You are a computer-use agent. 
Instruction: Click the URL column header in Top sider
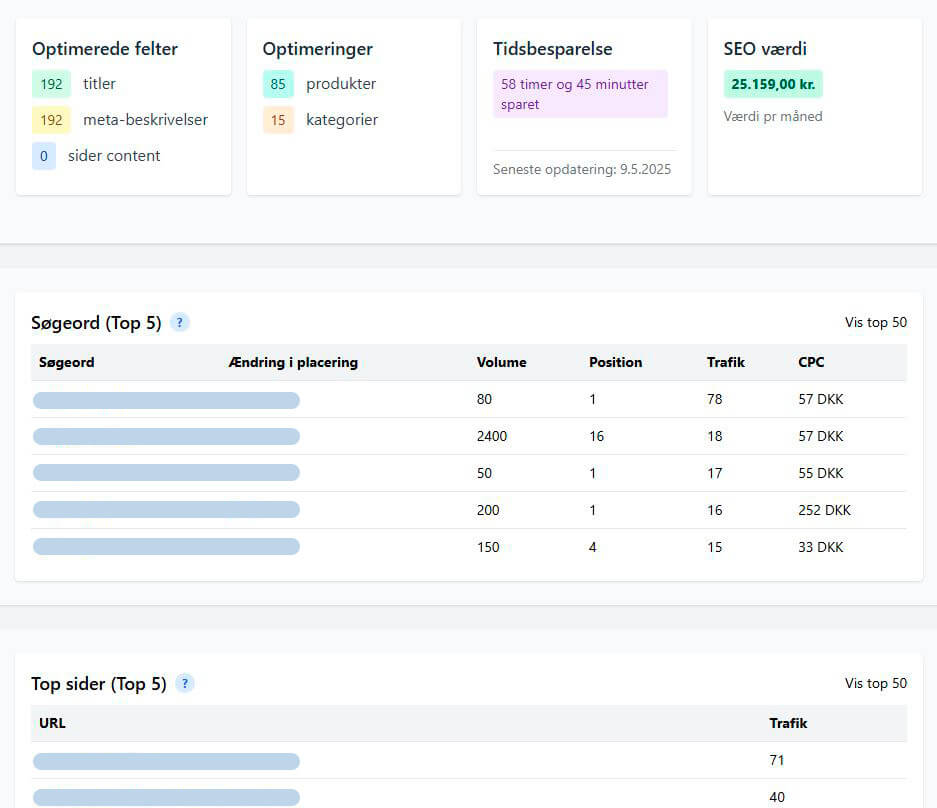[52, 722]
